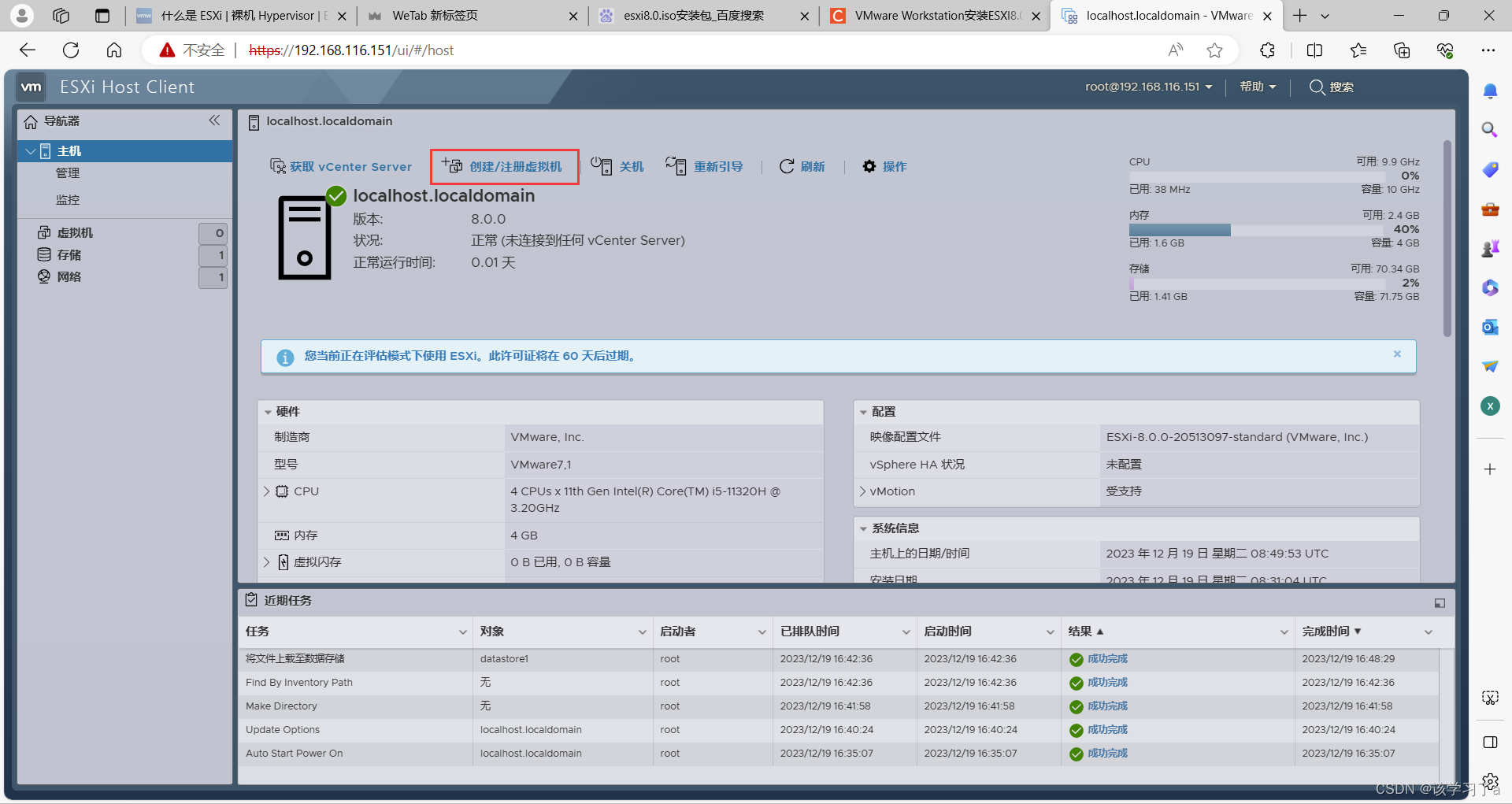Minimize the Recent tasks panel using the corner icon
The width and height of the screenshot is (1512, 804).
click(1440, 603)
